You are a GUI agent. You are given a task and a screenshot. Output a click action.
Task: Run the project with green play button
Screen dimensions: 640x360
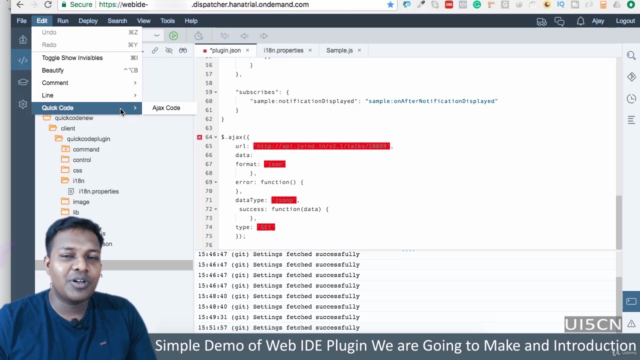173,36
